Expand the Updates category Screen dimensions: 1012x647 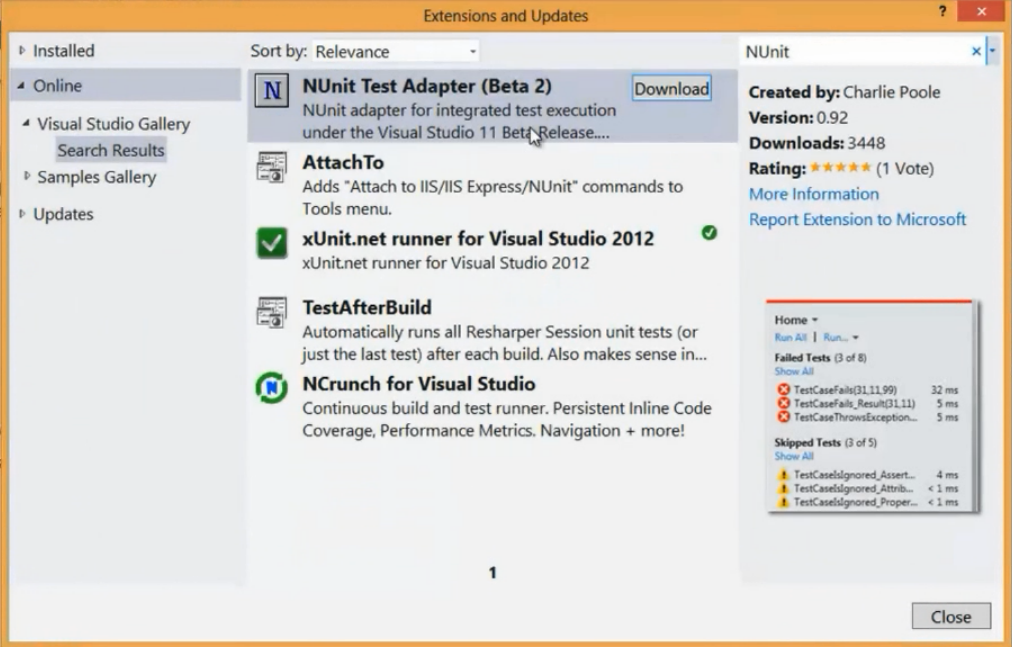[x=22, y=213]
